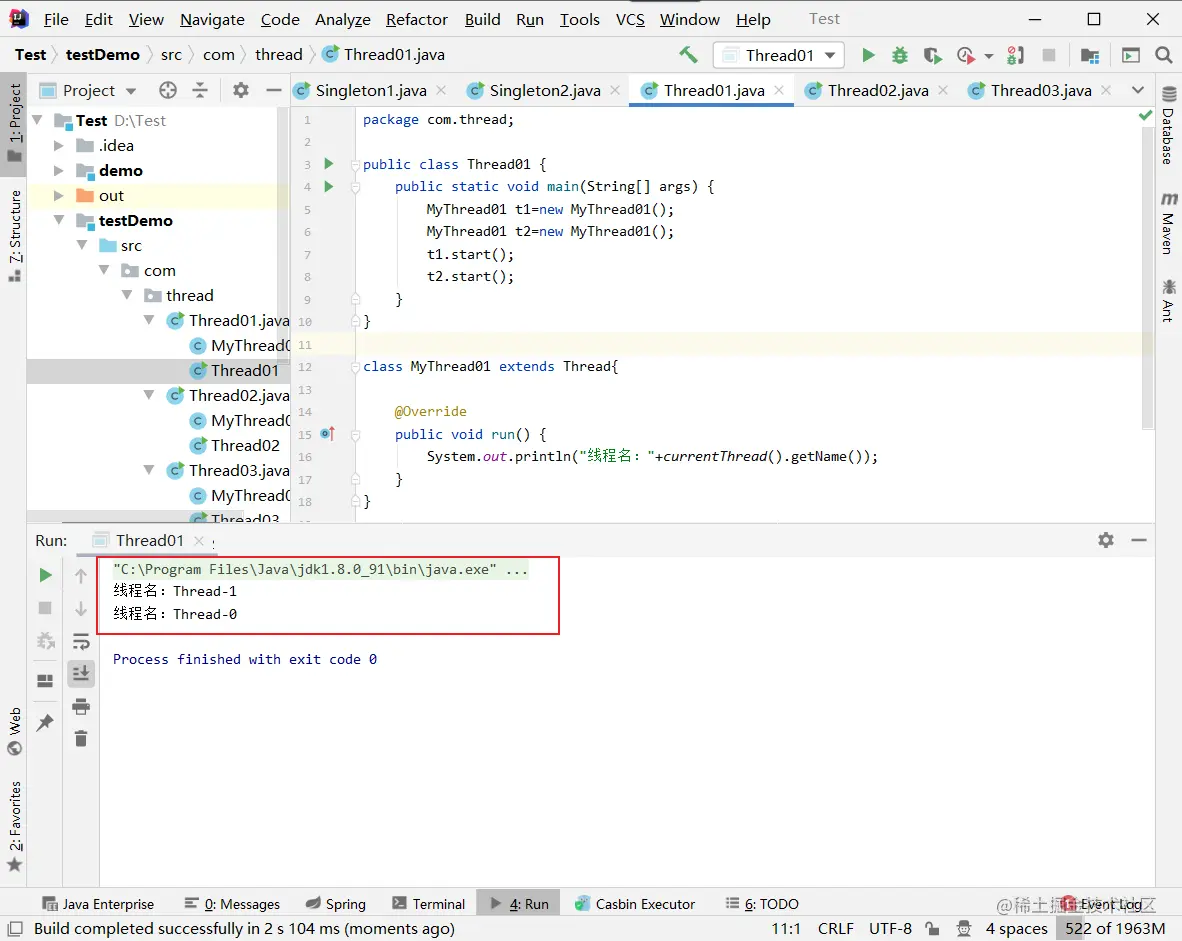1182x941 pixels.
Task: Open the Casbin Executor tool window
Action: tap(635, 903)
